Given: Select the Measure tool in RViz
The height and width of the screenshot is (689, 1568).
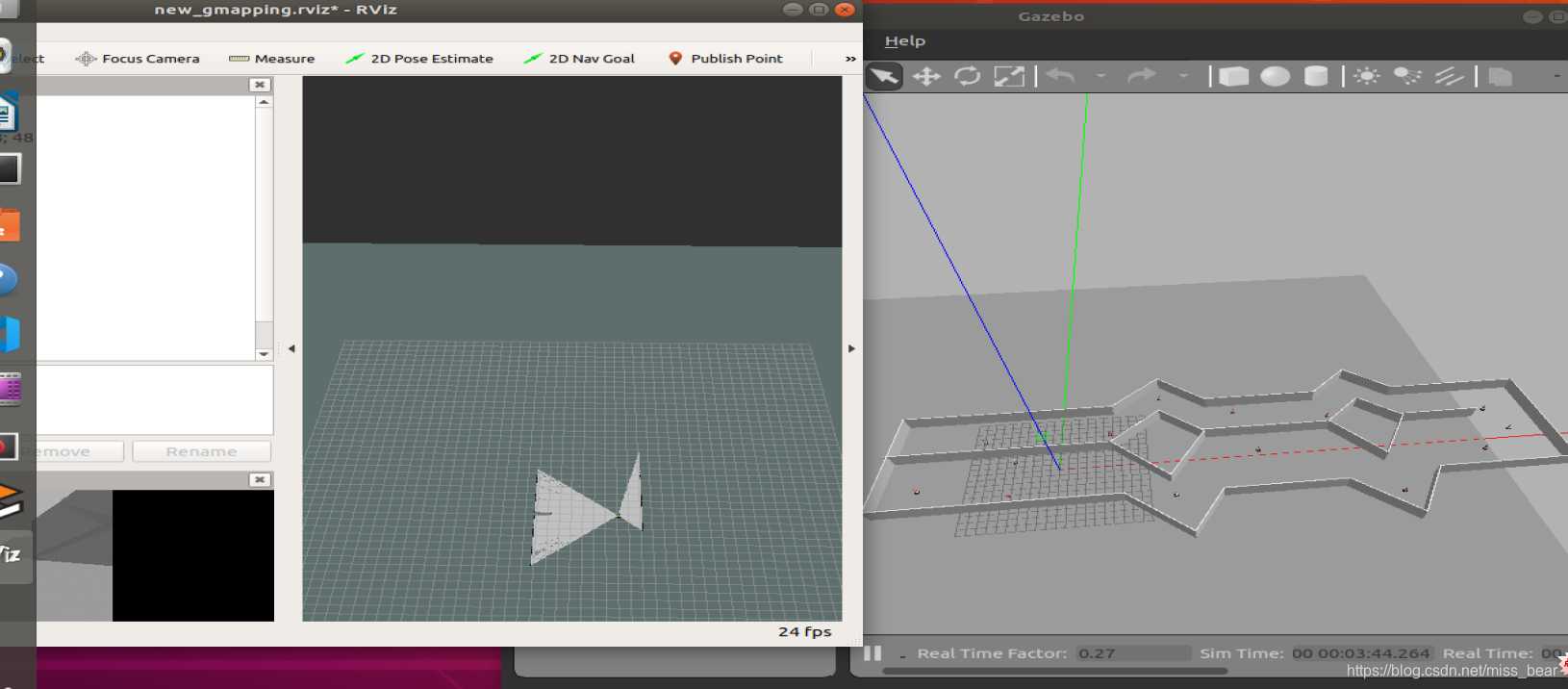Looking at the screenshot, I should point(272,59).
